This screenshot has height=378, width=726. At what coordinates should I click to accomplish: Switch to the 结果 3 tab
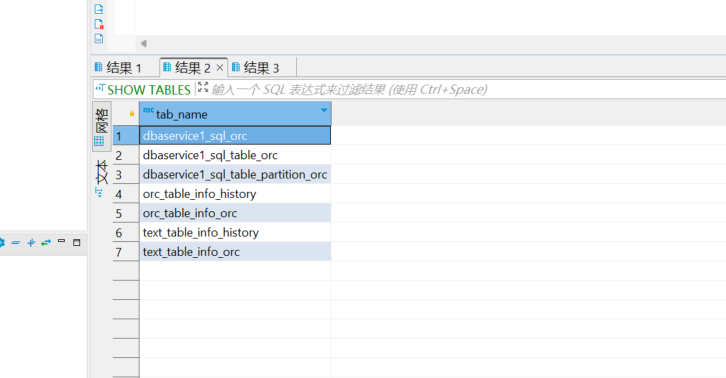tap(256, 68)
